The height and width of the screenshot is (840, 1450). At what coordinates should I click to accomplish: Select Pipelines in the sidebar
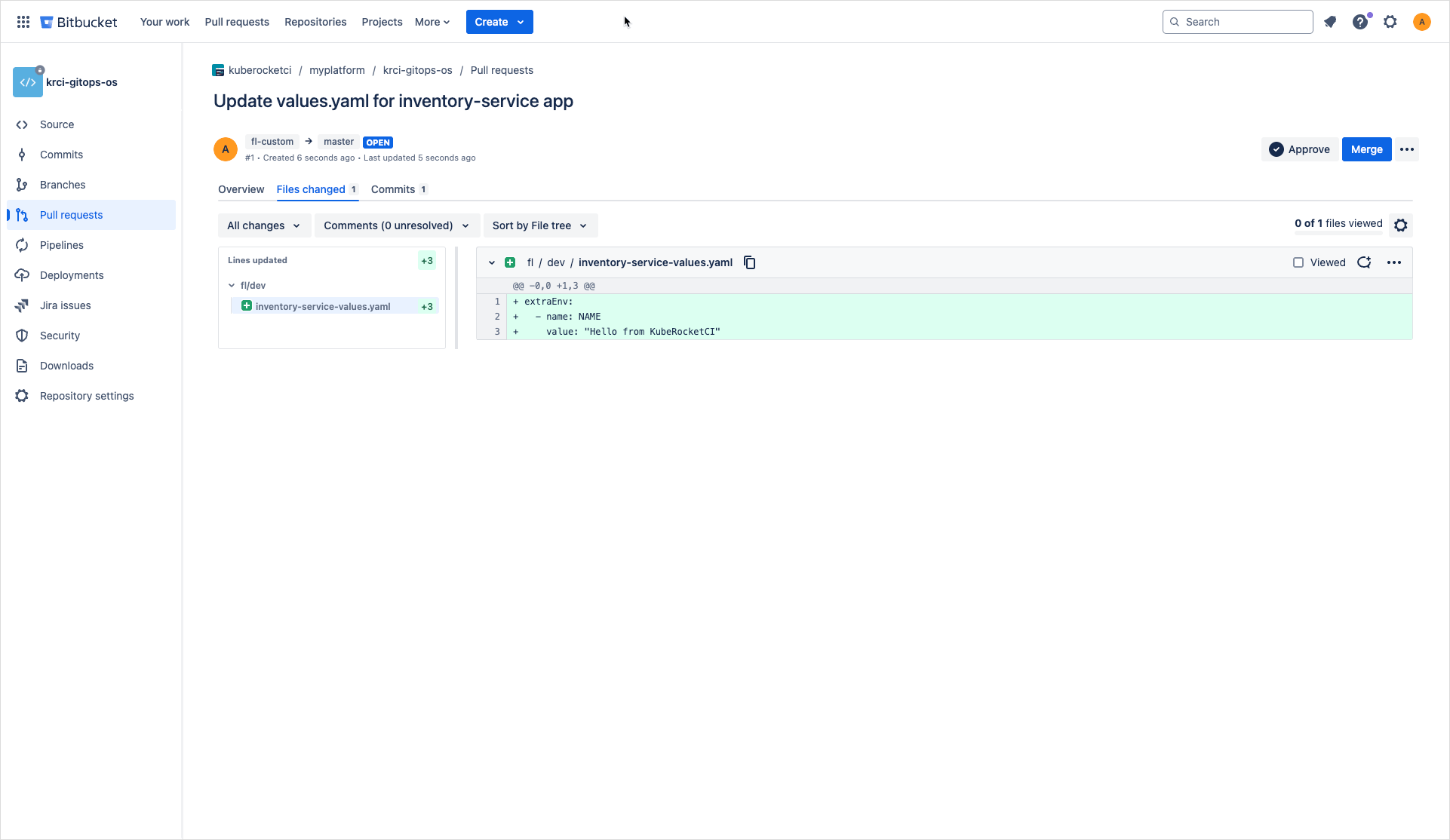(x=61, y=244)
